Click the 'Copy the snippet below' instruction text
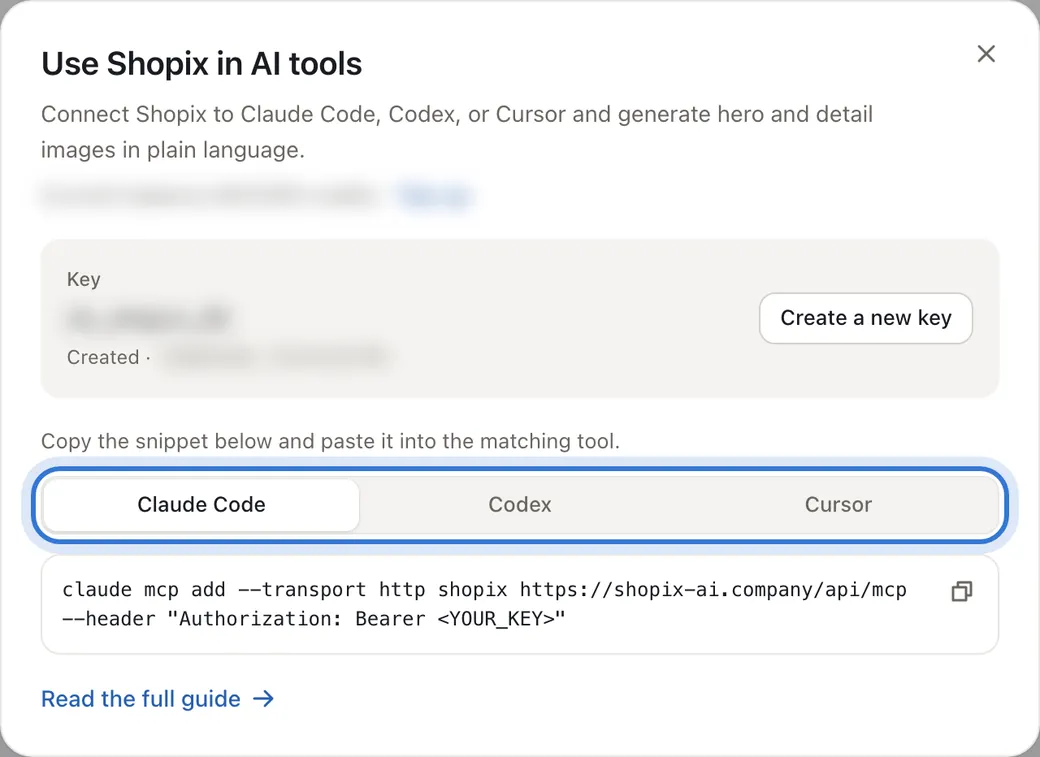 coord(330,441)
